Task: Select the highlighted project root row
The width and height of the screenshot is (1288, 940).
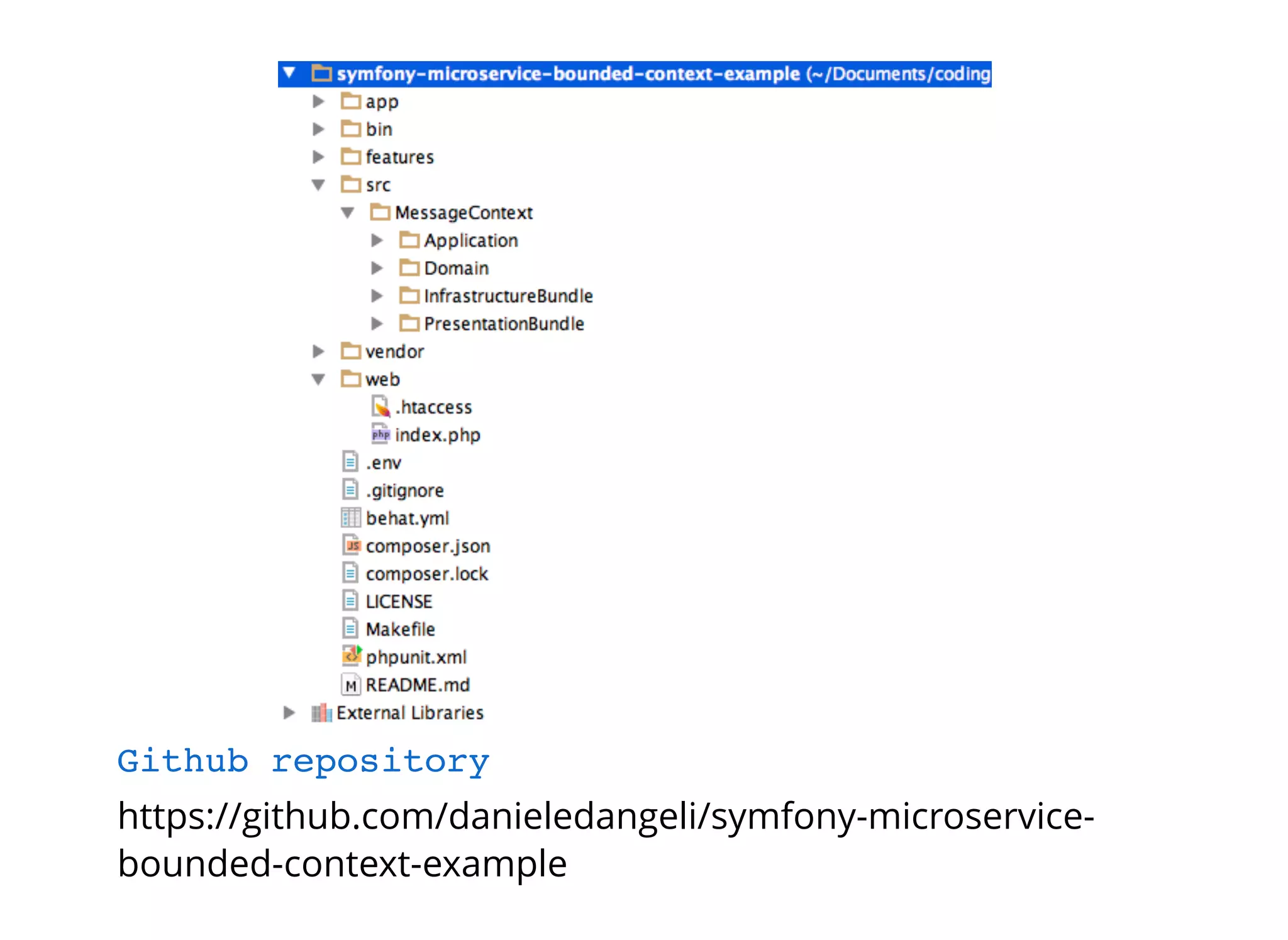Action: pos(634,74)
